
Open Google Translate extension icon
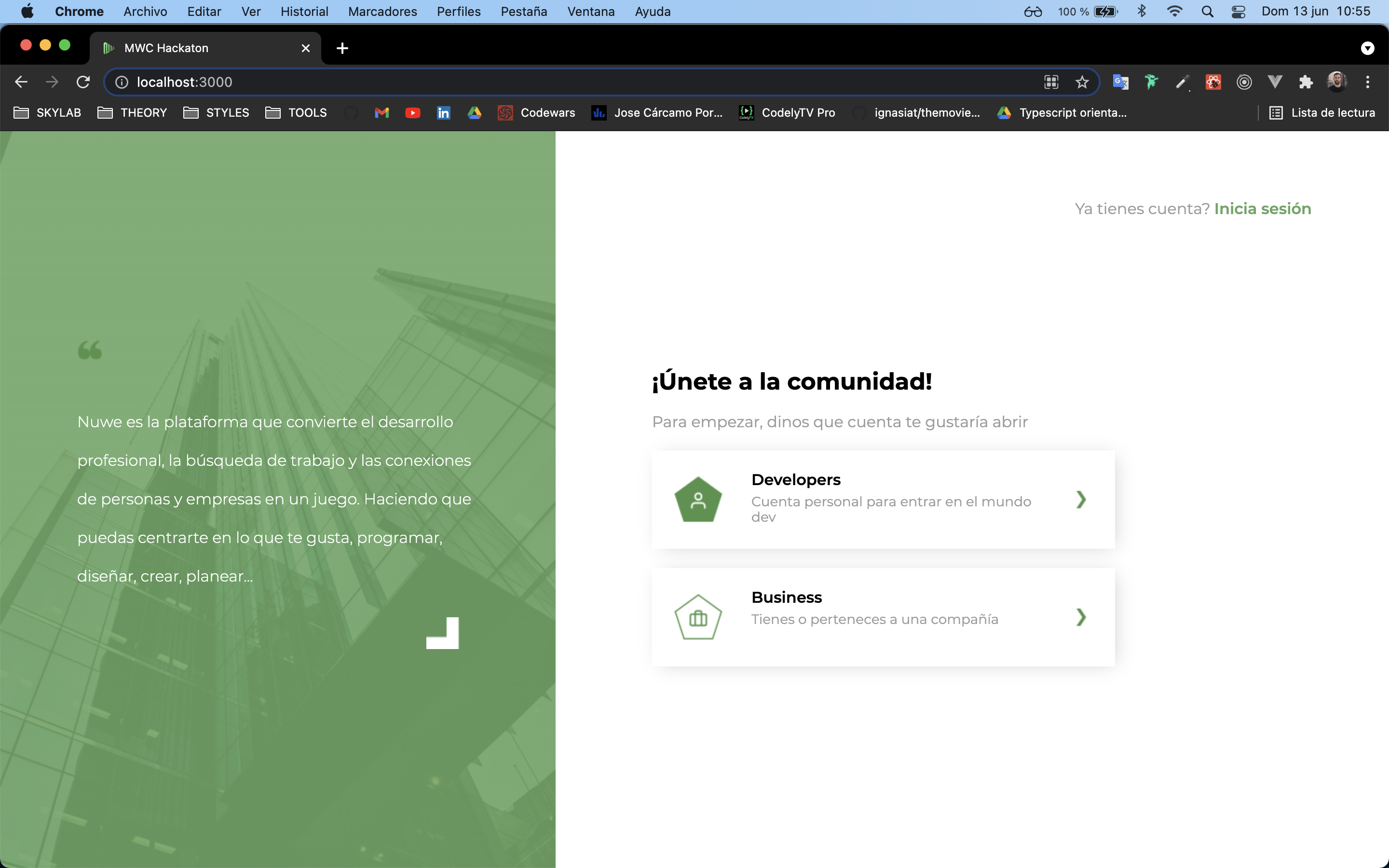click(x=1120, y=82)
